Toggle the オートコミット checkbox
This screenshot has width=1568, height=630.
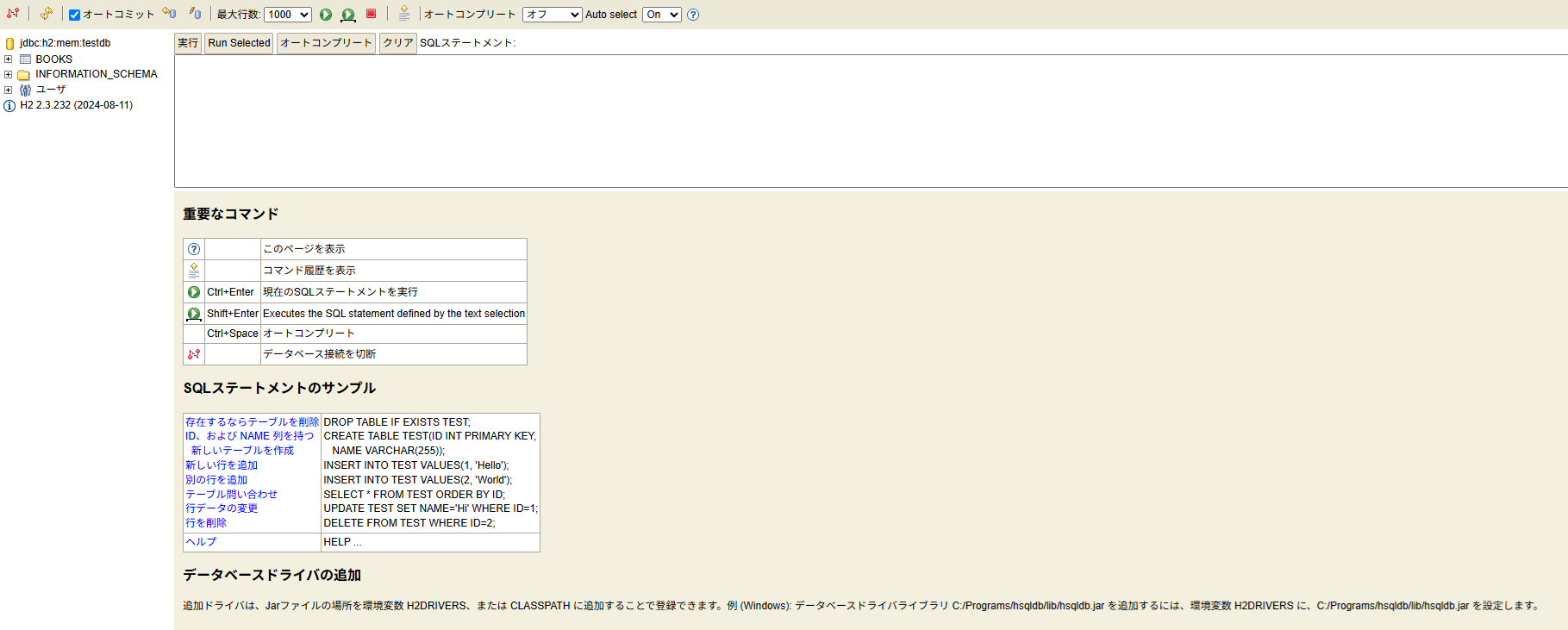[75, 15]
